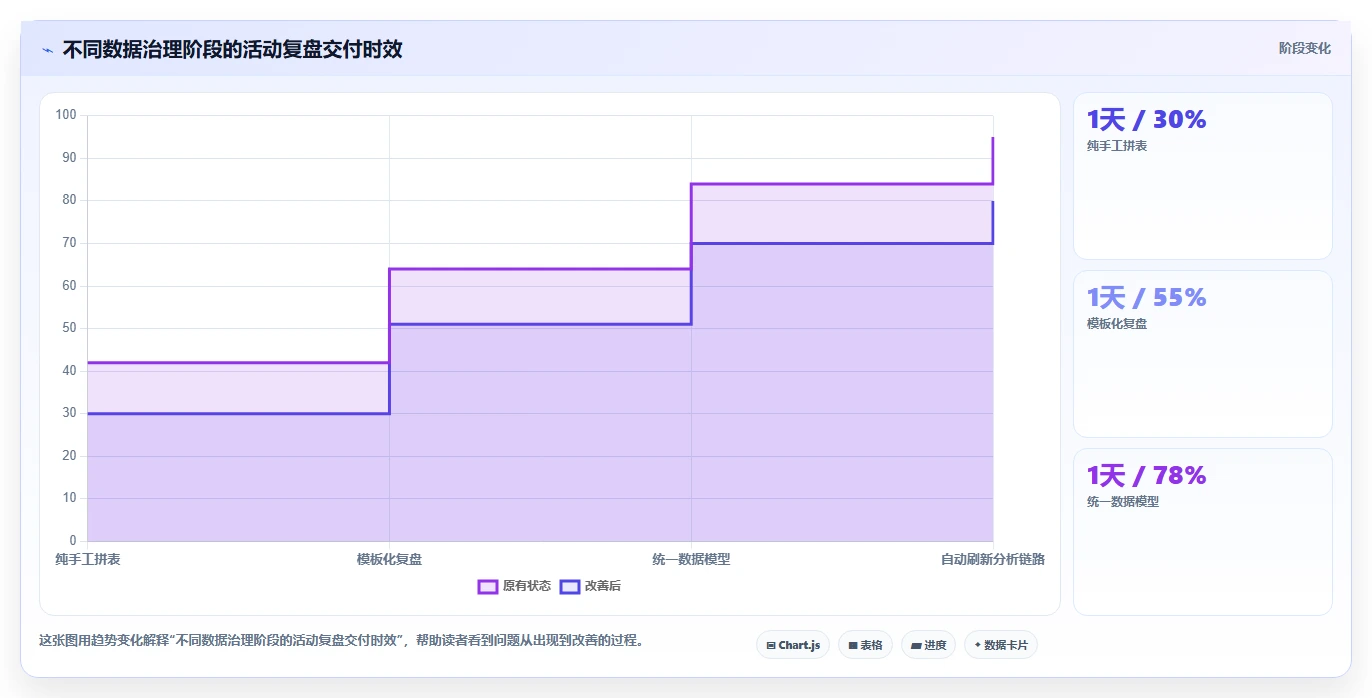The image size is (1372, 698).
Task: Click the 改善后 indigo legend swatch
Action: [570, 586]
